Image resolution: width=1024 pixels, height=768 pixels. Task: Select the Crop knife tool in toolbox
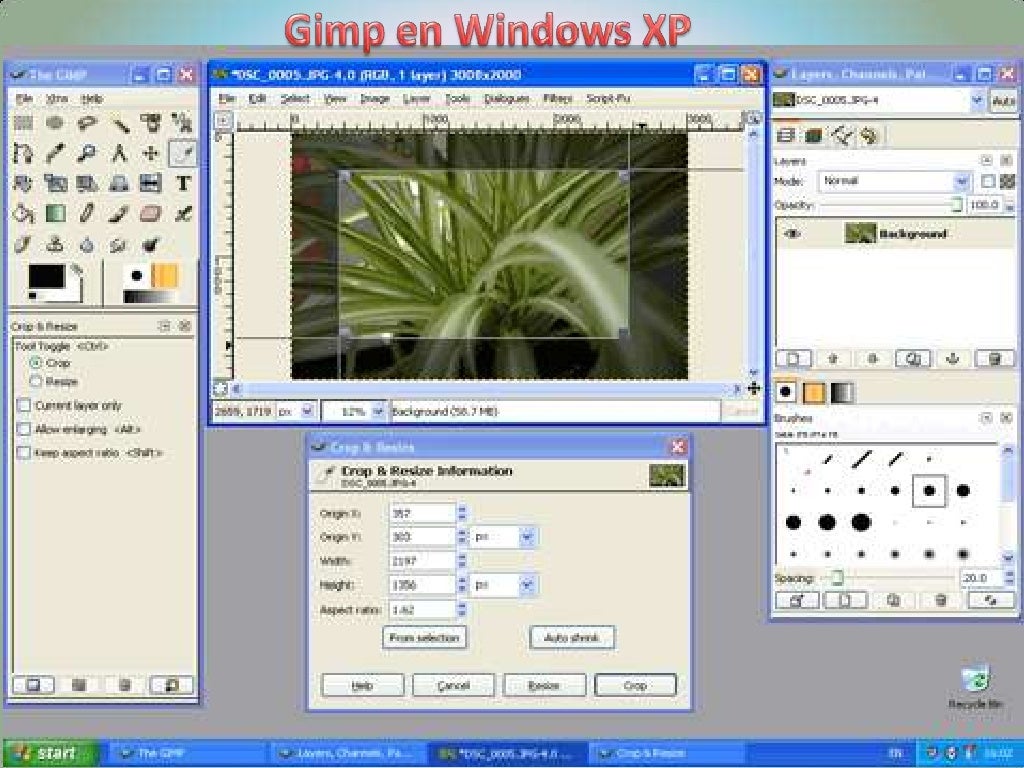tap(183, 153)
